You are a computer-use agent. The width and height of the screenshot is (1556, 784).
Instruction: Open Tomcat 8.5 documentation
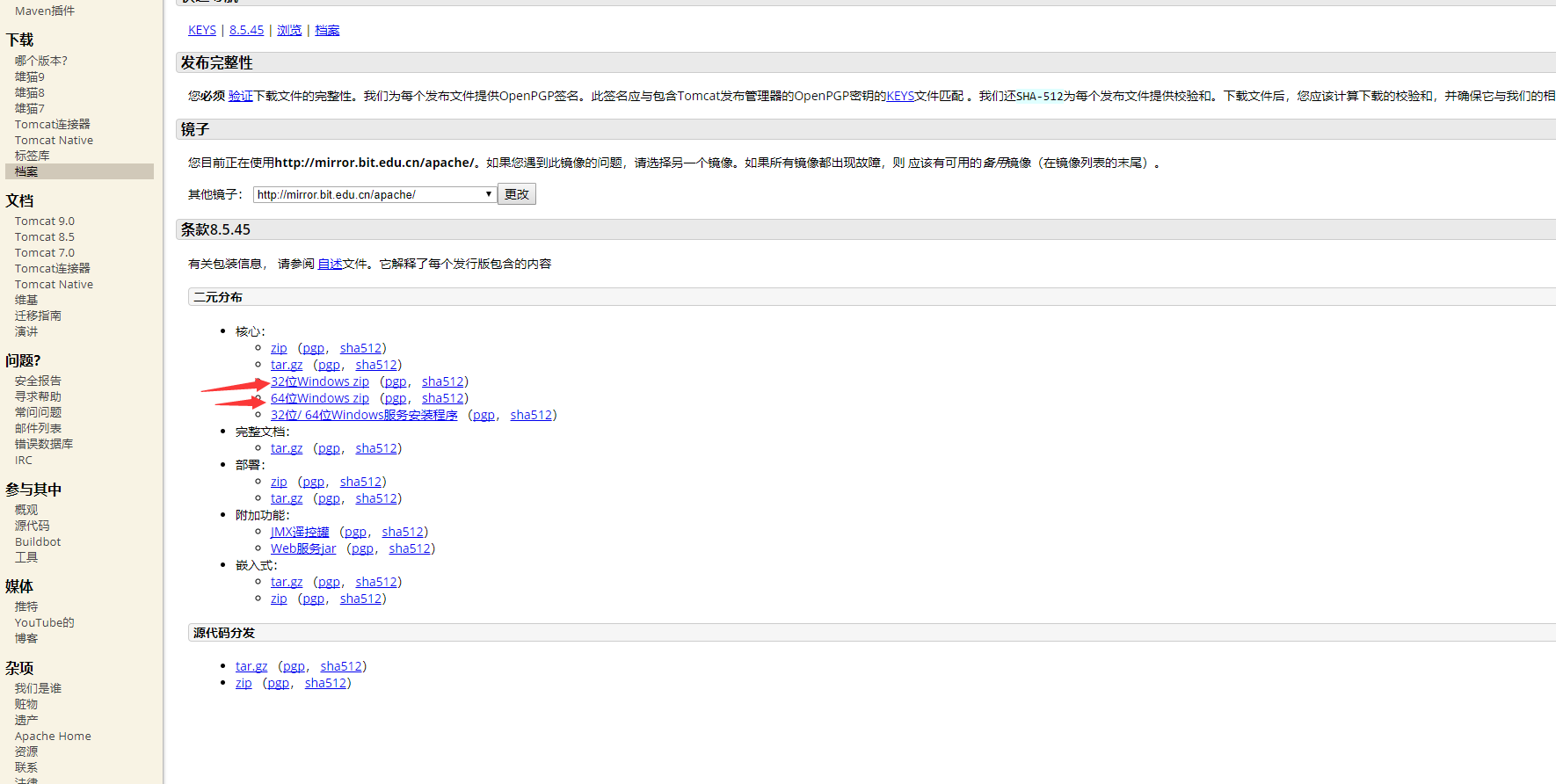coord(45,236)
